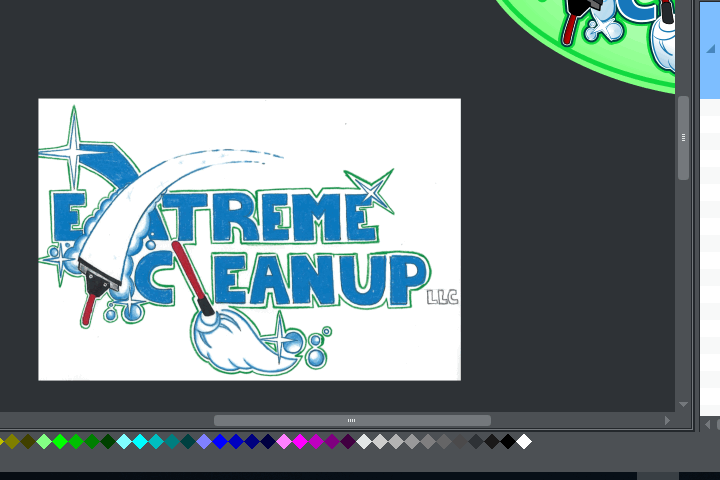The image size is (720, 480).
Task: Pick the bright pure blue color swatch
Action: point(220,442)
